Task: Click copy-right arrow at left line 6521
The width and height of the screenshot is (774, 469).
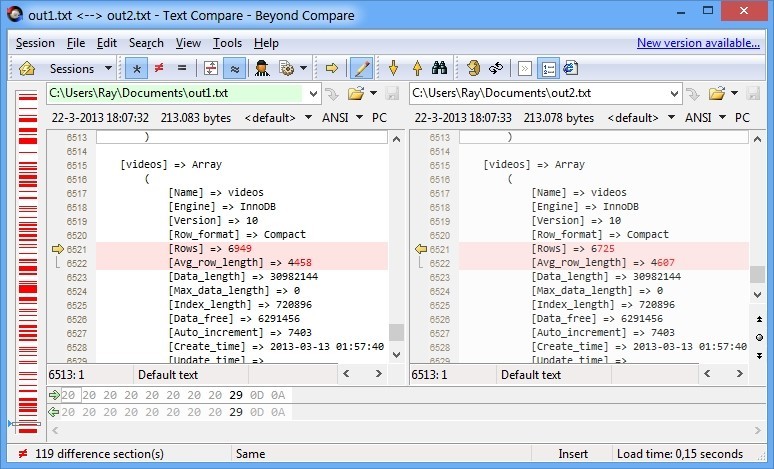Action: coord(58,249)
